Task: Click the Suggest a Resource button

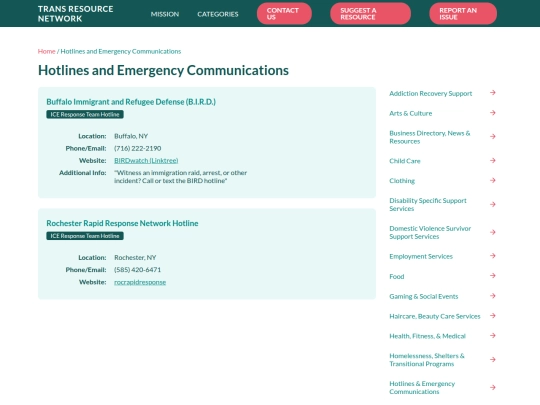Action: [370, 14]
